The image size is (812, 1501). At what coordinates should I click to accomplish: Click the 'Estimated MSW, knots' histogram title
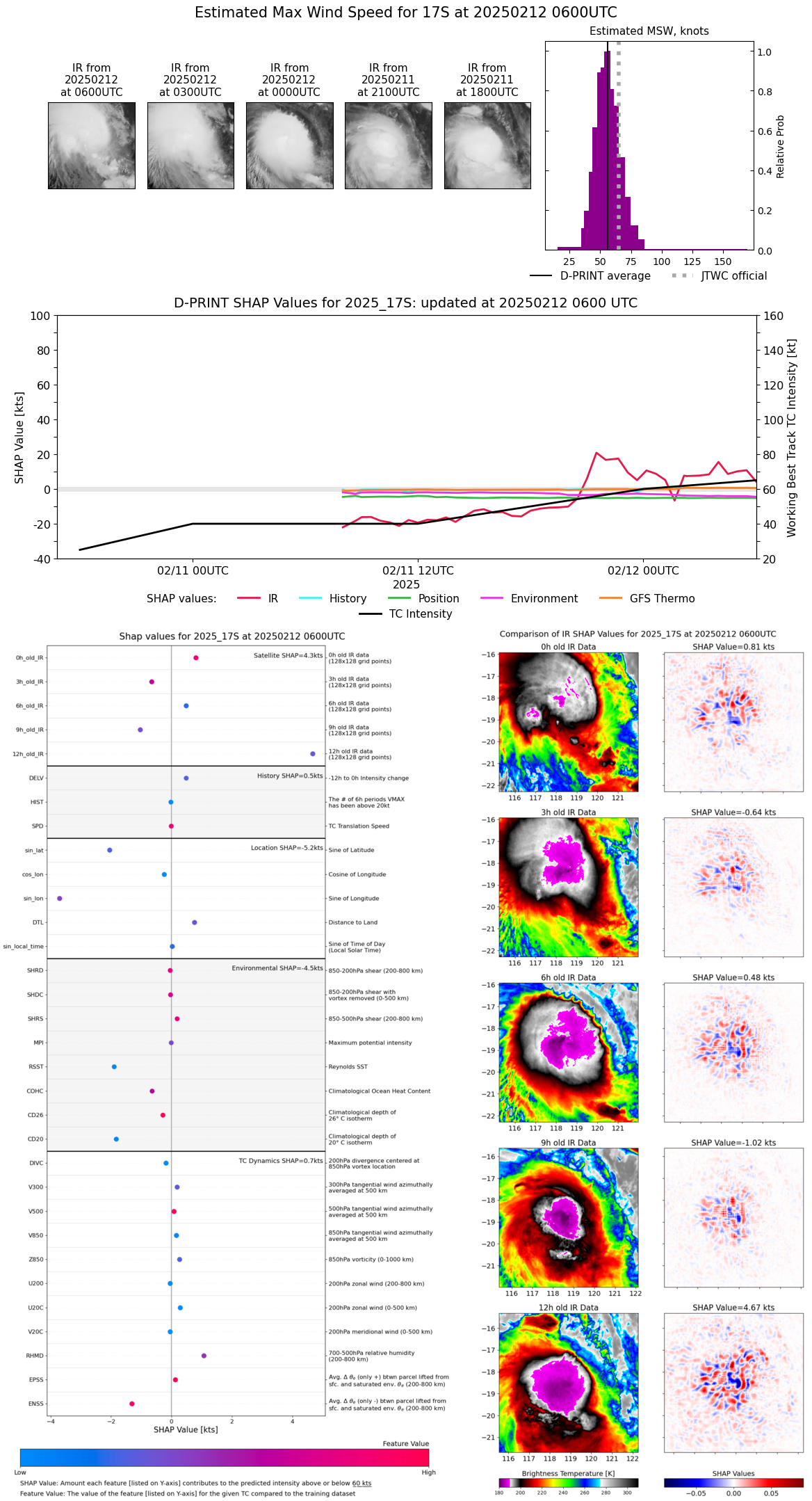pos(649,31)
